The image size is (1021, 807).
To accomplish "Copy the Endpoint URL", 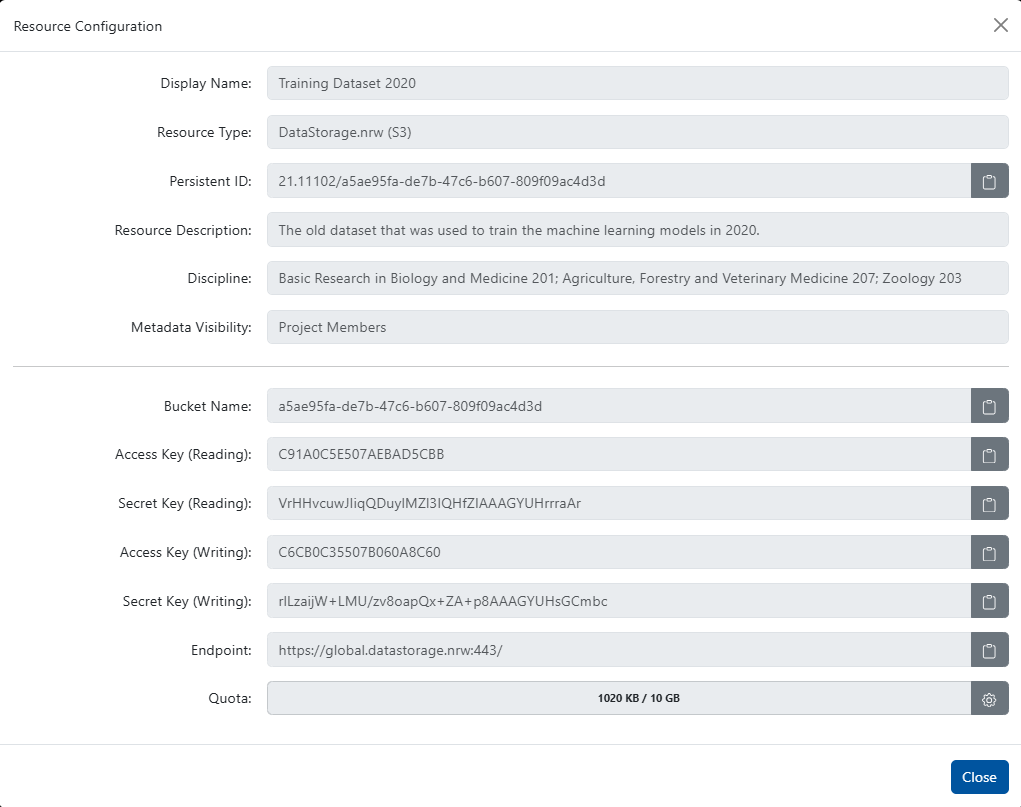I will [x=989, y=650].
